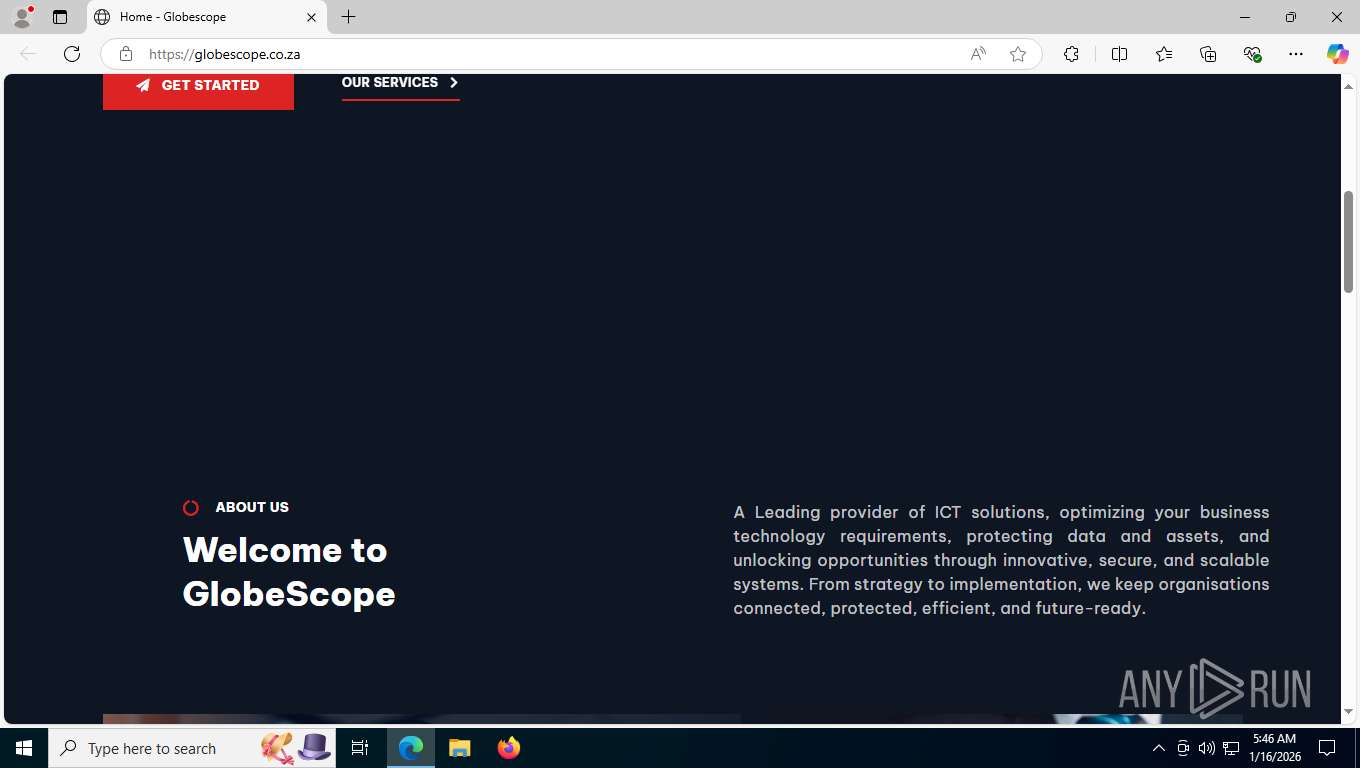Open the OUR SERVICES link
The height and width of the screenshot is (768, 1360).
(x=400, y=83)
